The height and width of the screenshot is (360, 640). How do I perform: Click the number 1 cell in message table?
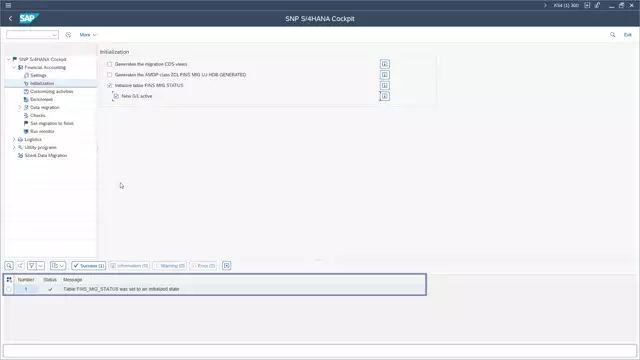[x=26, y=289]
